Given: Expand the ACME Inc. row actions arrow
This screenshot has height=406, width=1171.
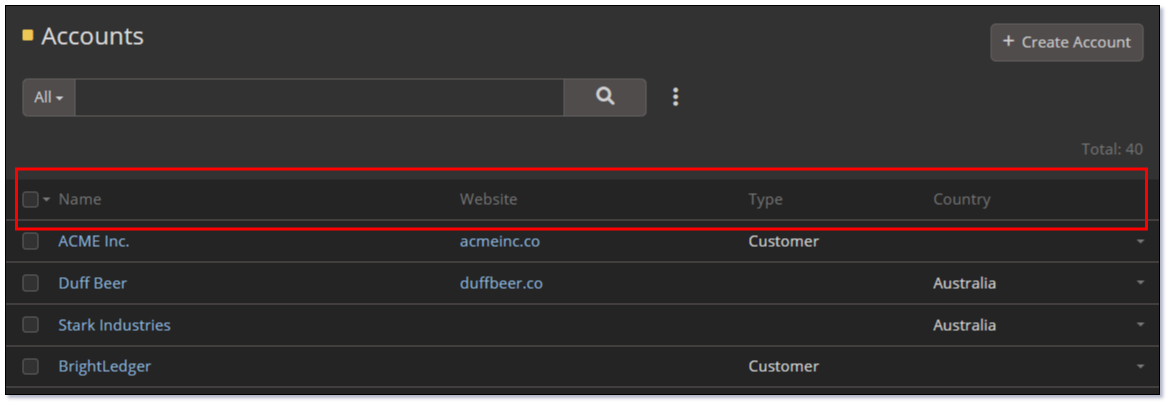Looking at the screenshot, I should click(1140, 241).
